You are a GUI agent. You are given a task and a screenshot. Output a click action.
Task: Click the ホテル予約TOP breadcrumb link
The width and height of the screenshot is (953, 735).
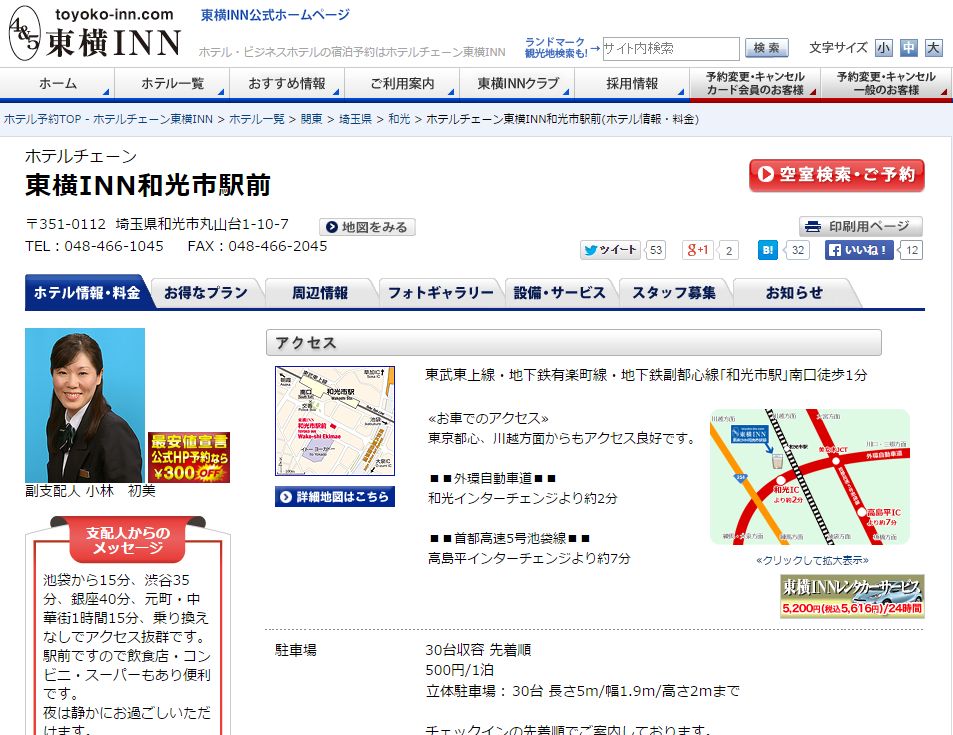[108, 119]
